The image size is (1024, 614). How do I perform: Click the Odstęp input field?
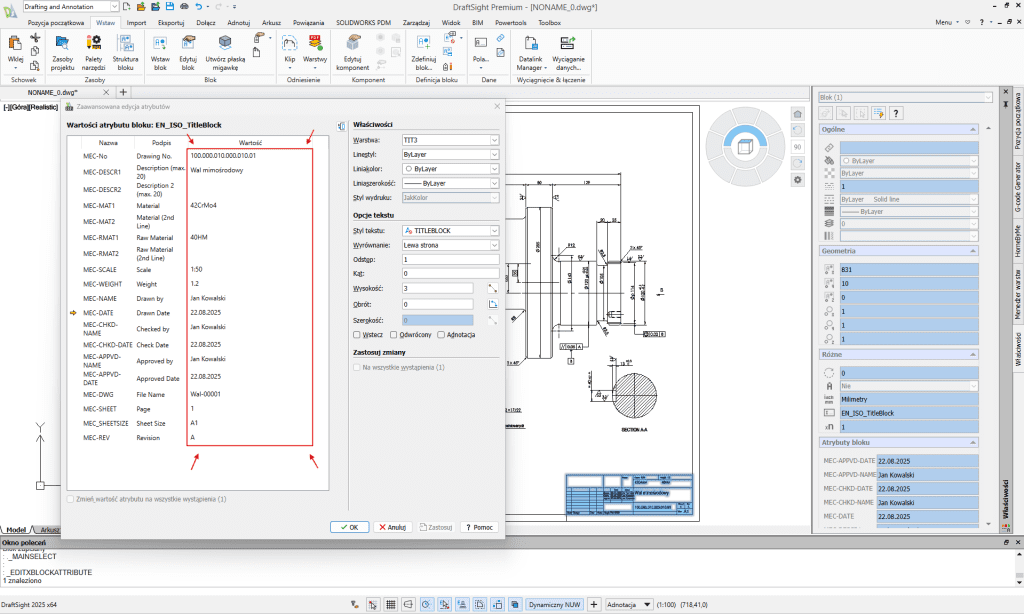[451, 259]
